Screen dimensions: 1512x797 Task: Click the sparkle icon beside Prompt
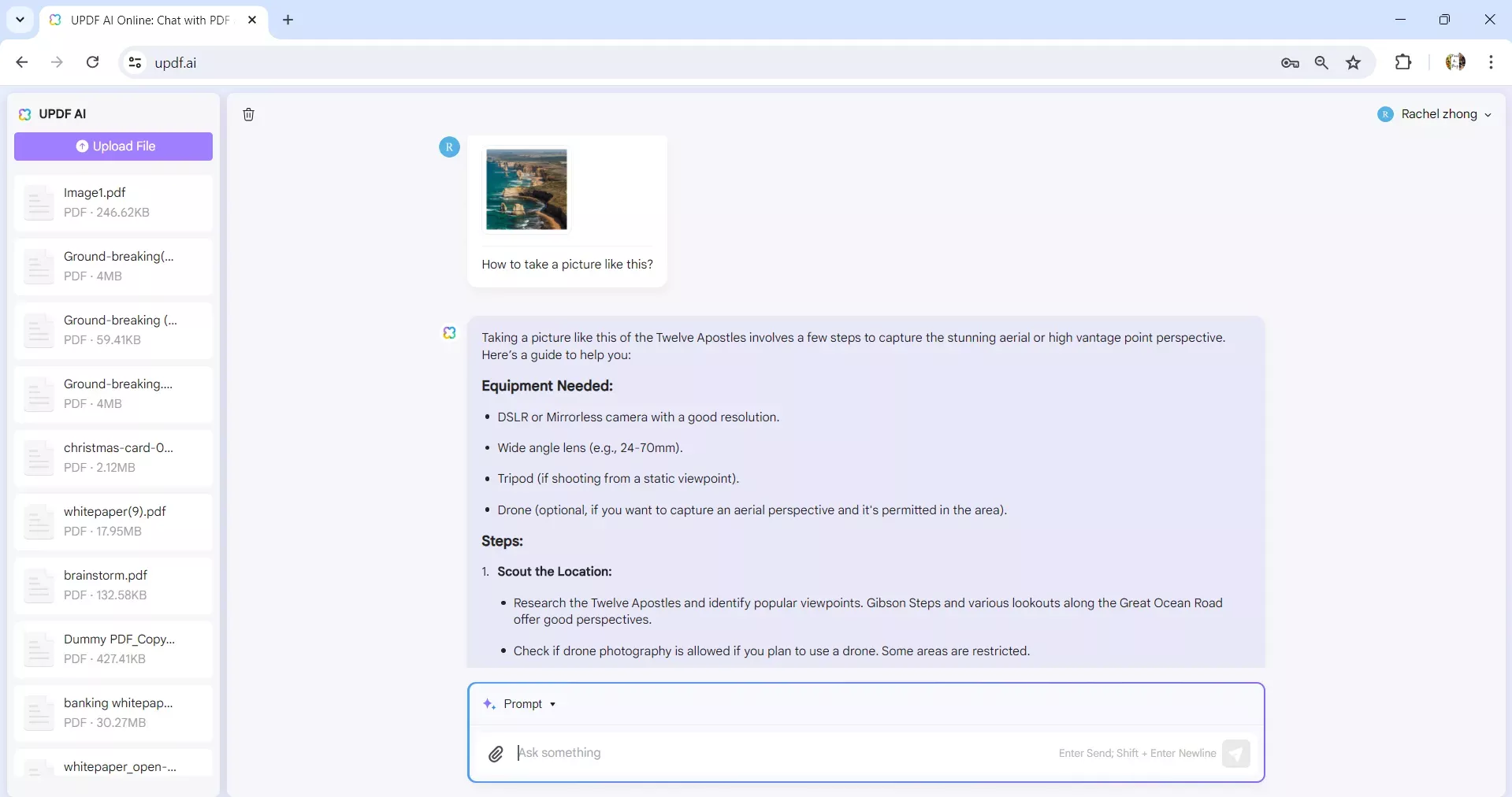(x=489, y=704)
